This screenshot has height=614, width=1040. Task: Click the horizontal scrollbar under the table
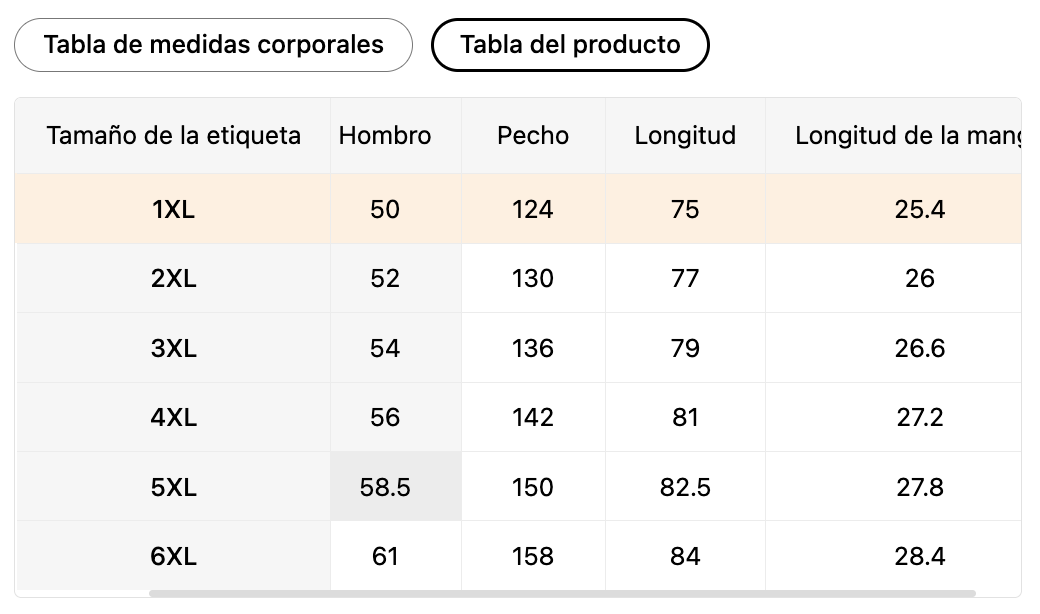coord(562,593)
